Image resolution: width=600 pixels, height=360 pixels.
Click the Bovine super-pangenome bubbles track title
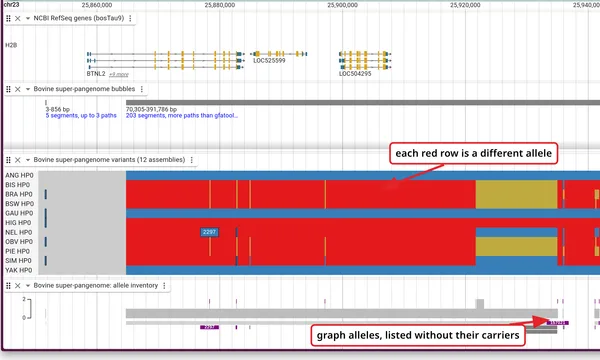click(84, 89)
